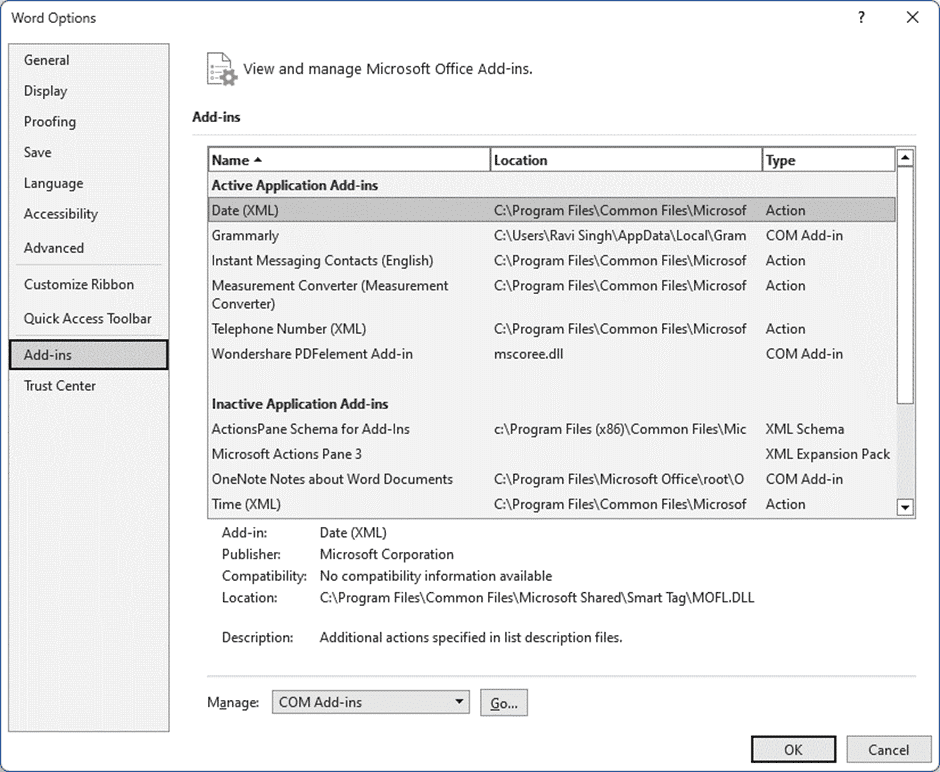Click the add-ins gear document icon
The height and width of the screenshot is (772, 940).
click(221, 69)
